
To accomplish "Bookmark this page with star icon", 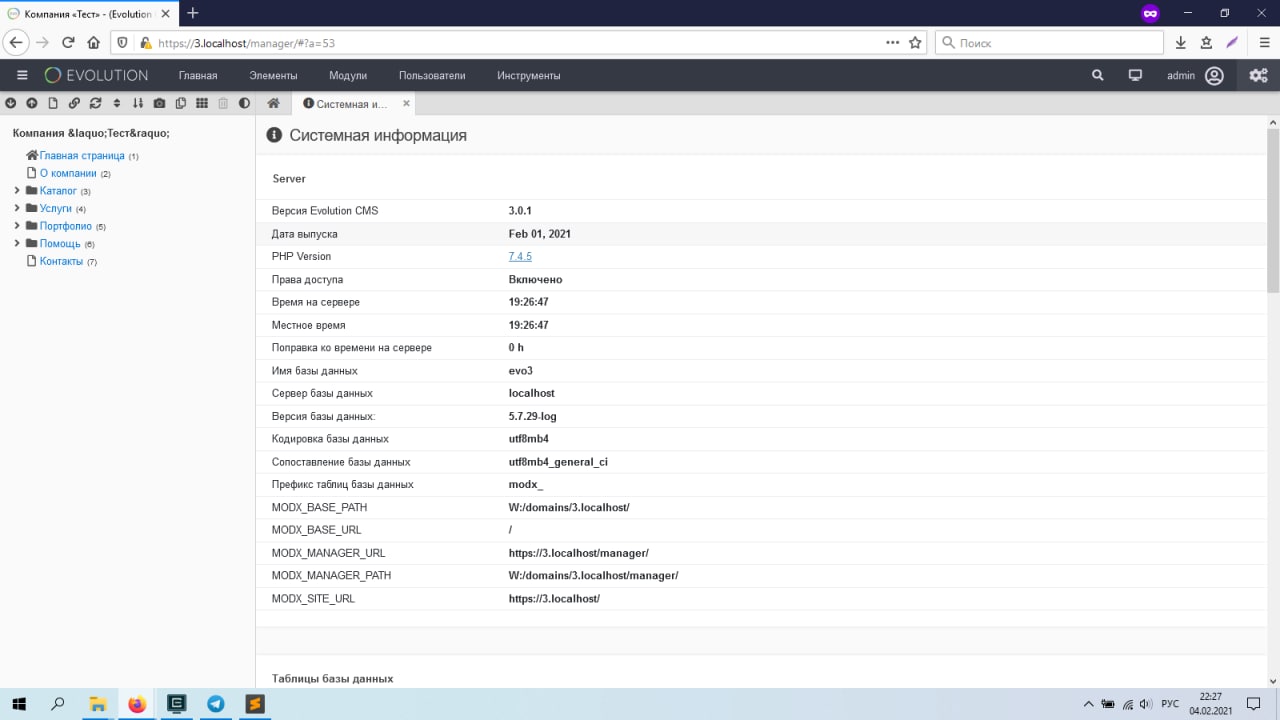I will pos(915,43).
